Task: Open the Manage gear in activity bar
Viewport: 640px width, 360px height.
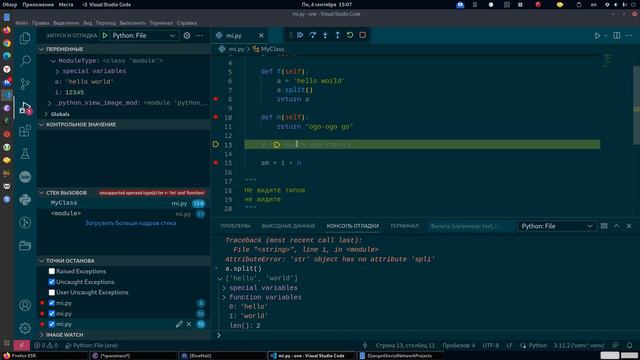Action: (25, 328)
